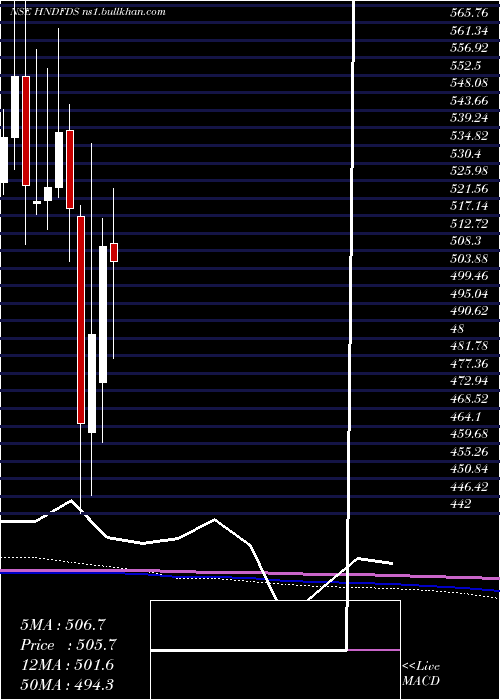The image size is (500, 700).
Task: Click the 543.66 price axis label
Action: [x=469, y=100]
